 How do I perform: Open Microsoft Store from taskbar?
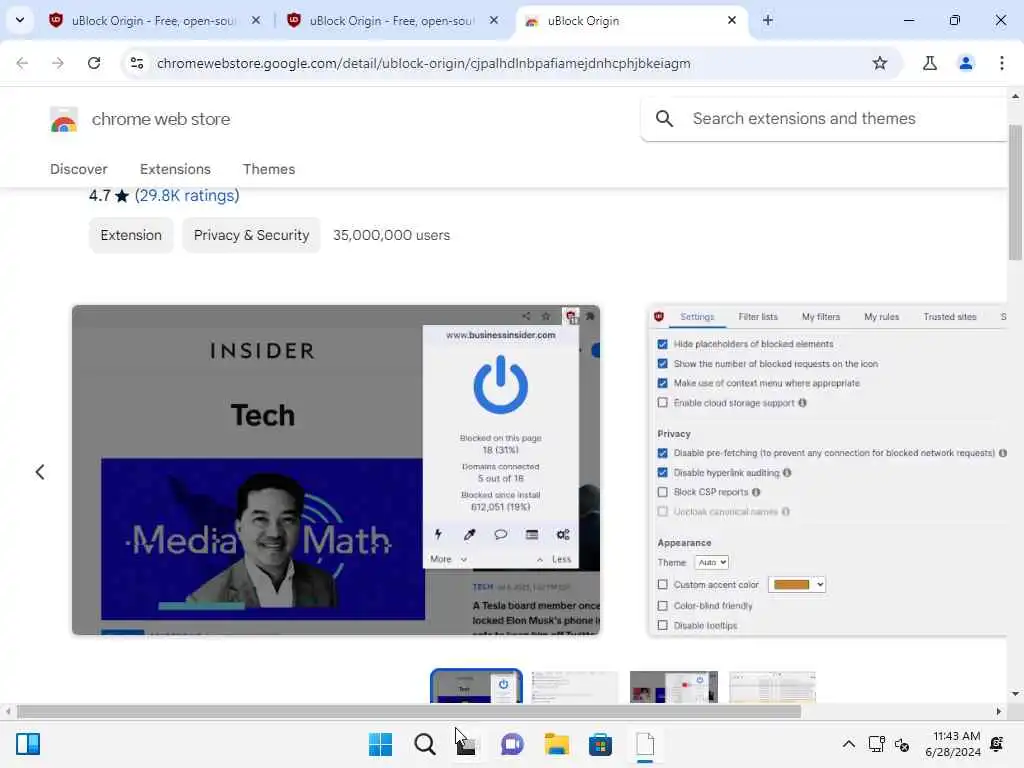pyautogui.click(x=600, y=744)
